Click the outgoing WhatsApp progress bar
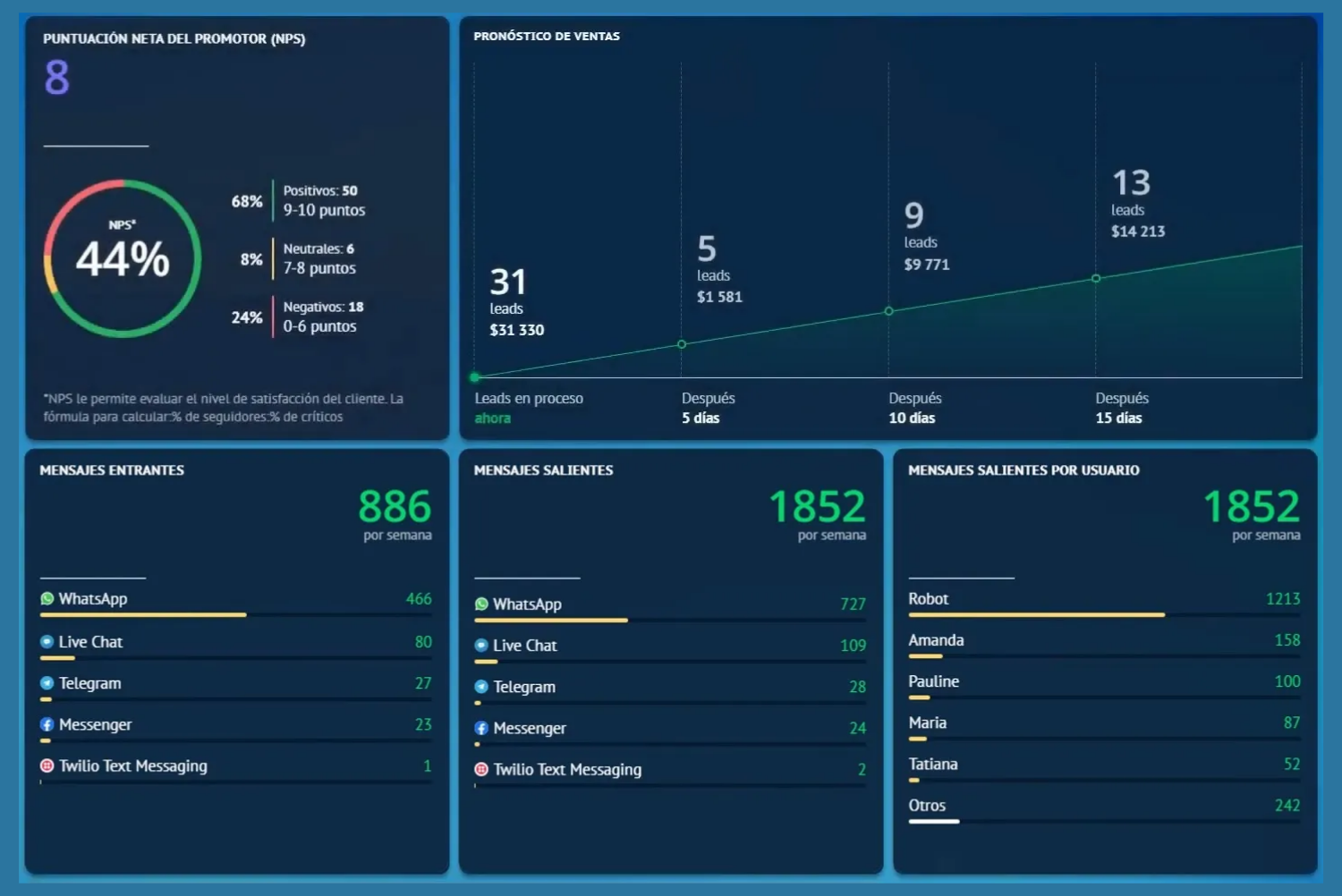 click(670, 621)
